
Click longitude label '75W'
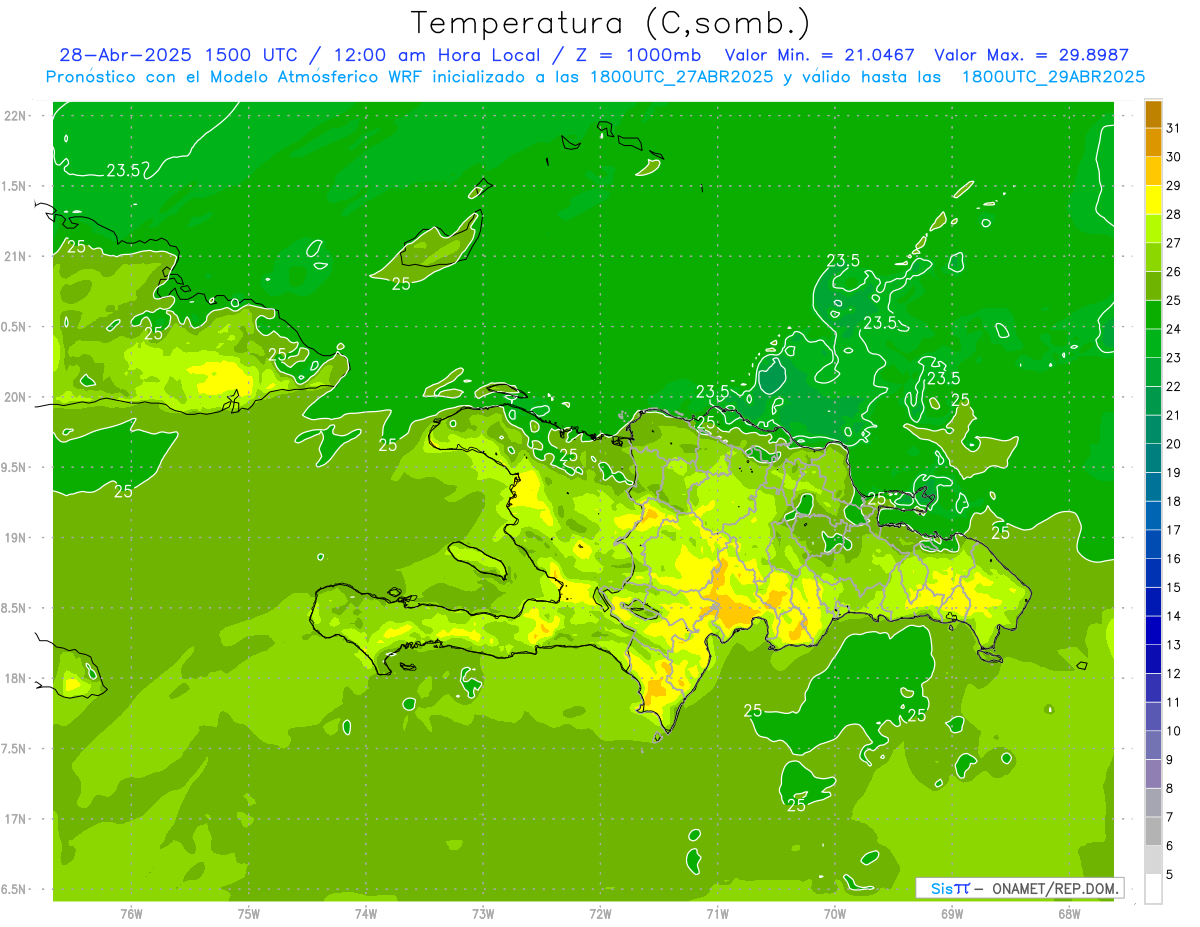click(x=249, y=914)
